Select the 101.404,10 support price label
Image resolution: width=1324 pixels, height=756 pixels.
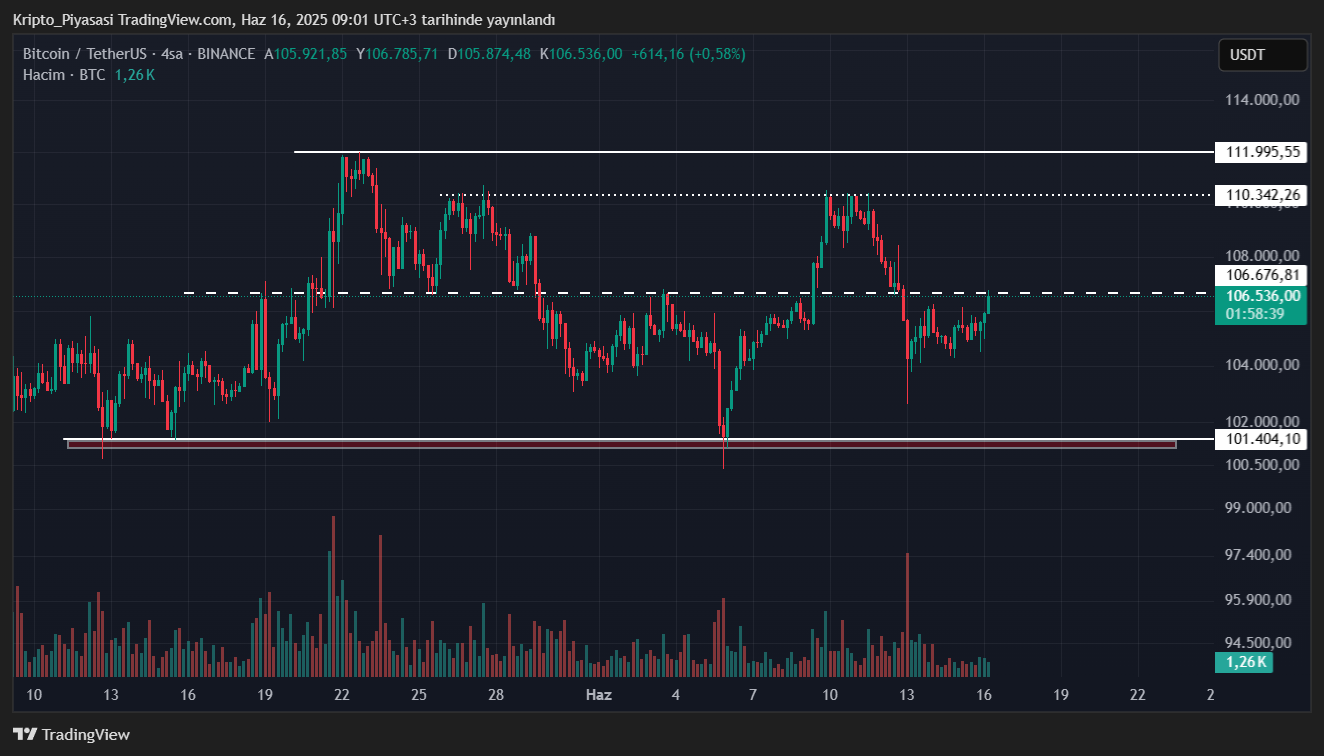pos(1261,438)
